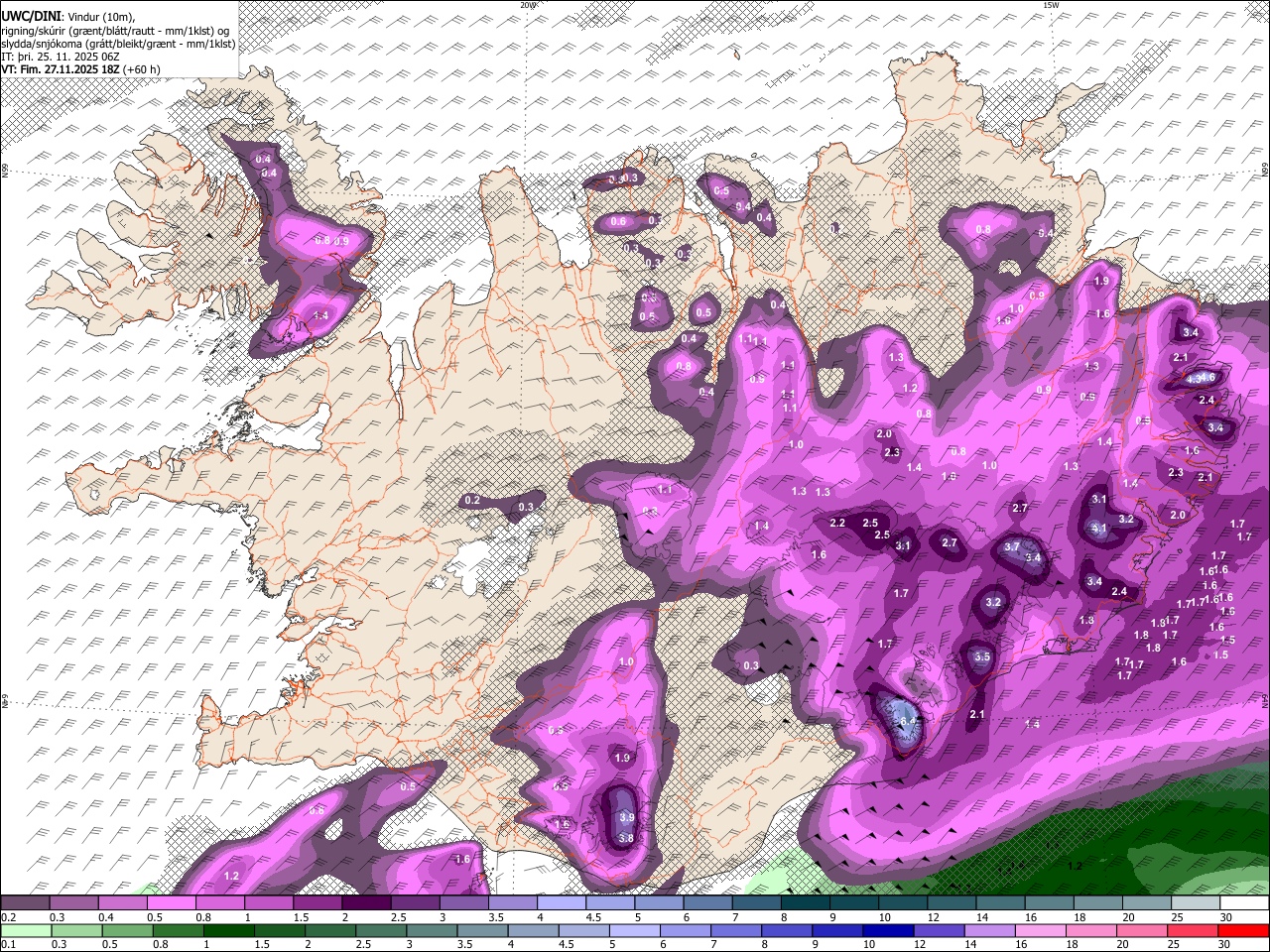Pick white snow swatch above 30
This screenshot has width=1270, height=952.
click(1244, 903)
